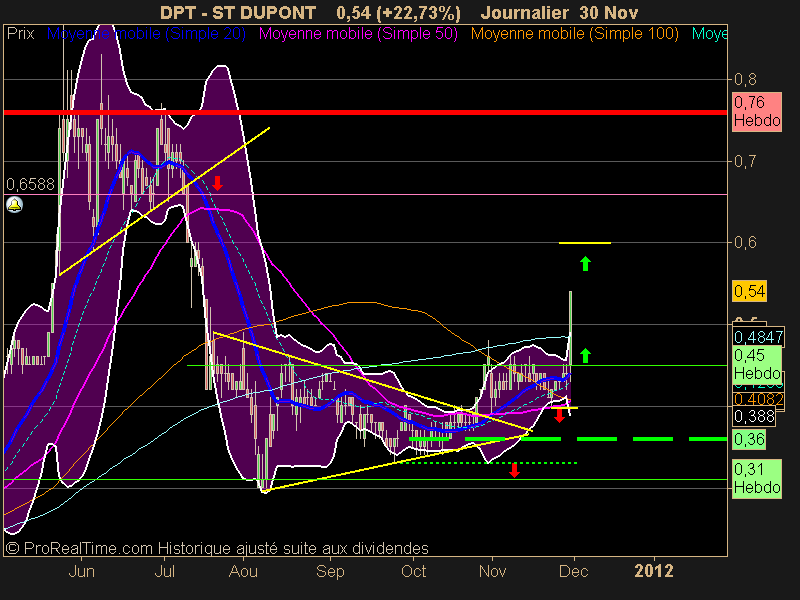
Task: Click the 'Nov' time axis label
Action: (x=492, y=571)
